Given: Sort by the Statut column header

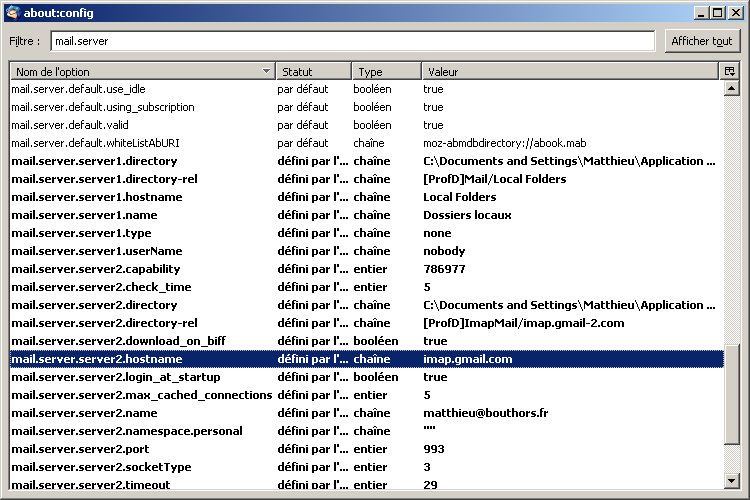Looking at the screenshot, I should coord(313,72).
